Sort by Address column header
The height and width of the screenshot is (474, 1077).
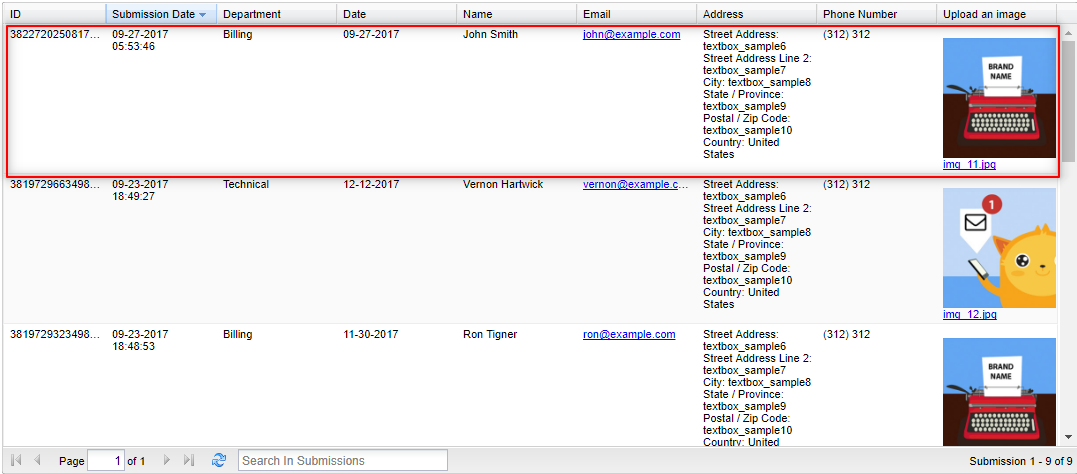click(756, 14)
